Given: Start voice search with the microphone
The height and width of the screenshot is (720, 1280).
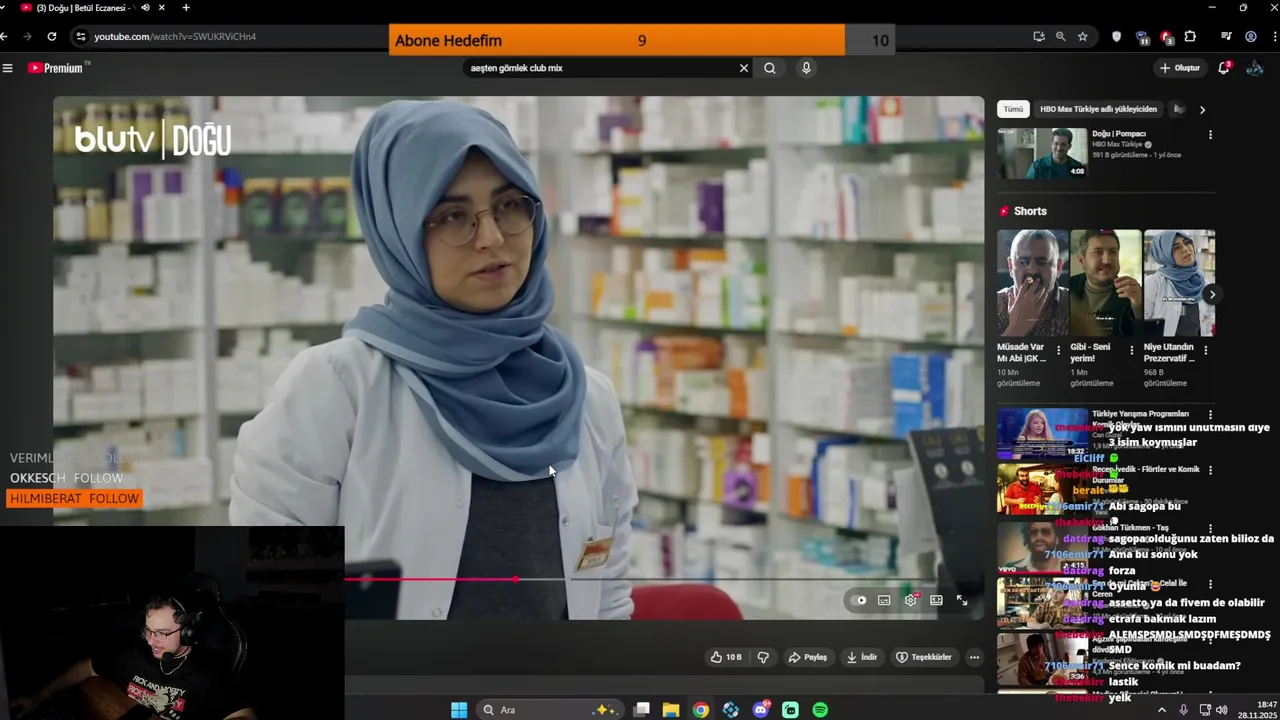Looking at the screenshot, I should (806, 68).
